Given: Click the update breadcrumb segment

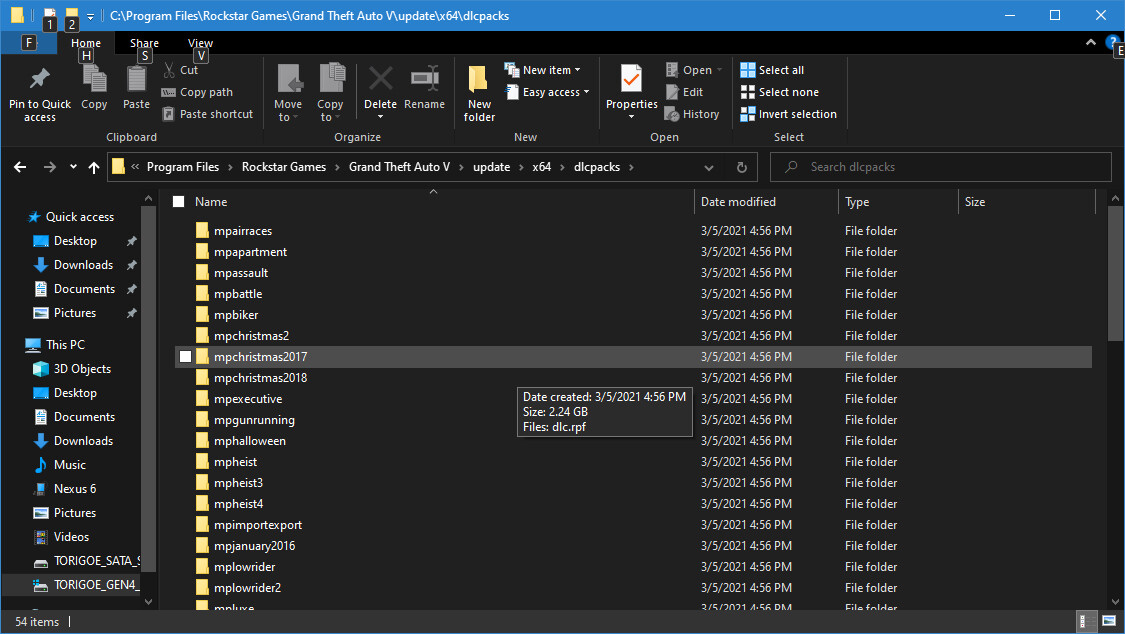Looking at the screenshot, I should [x=491, y=167].
